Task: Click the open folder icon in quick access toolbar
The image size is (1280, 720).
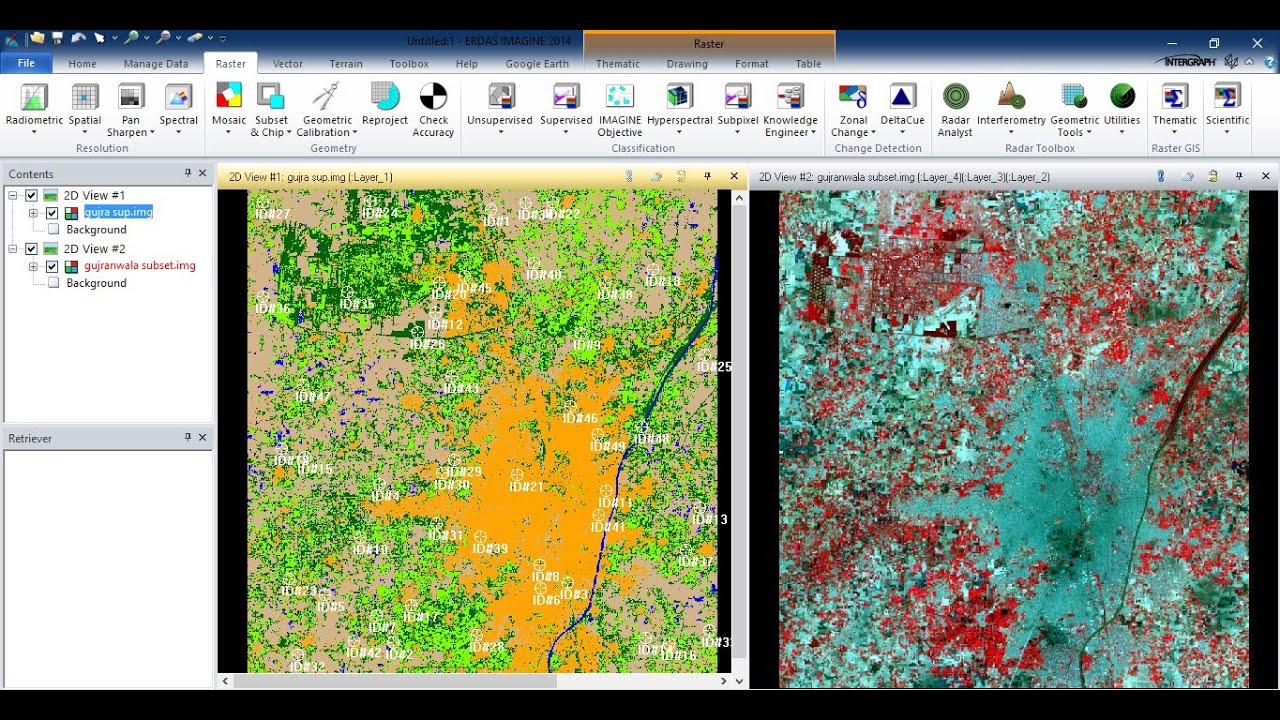Action: pyautogui.click(x=37, y=38)
